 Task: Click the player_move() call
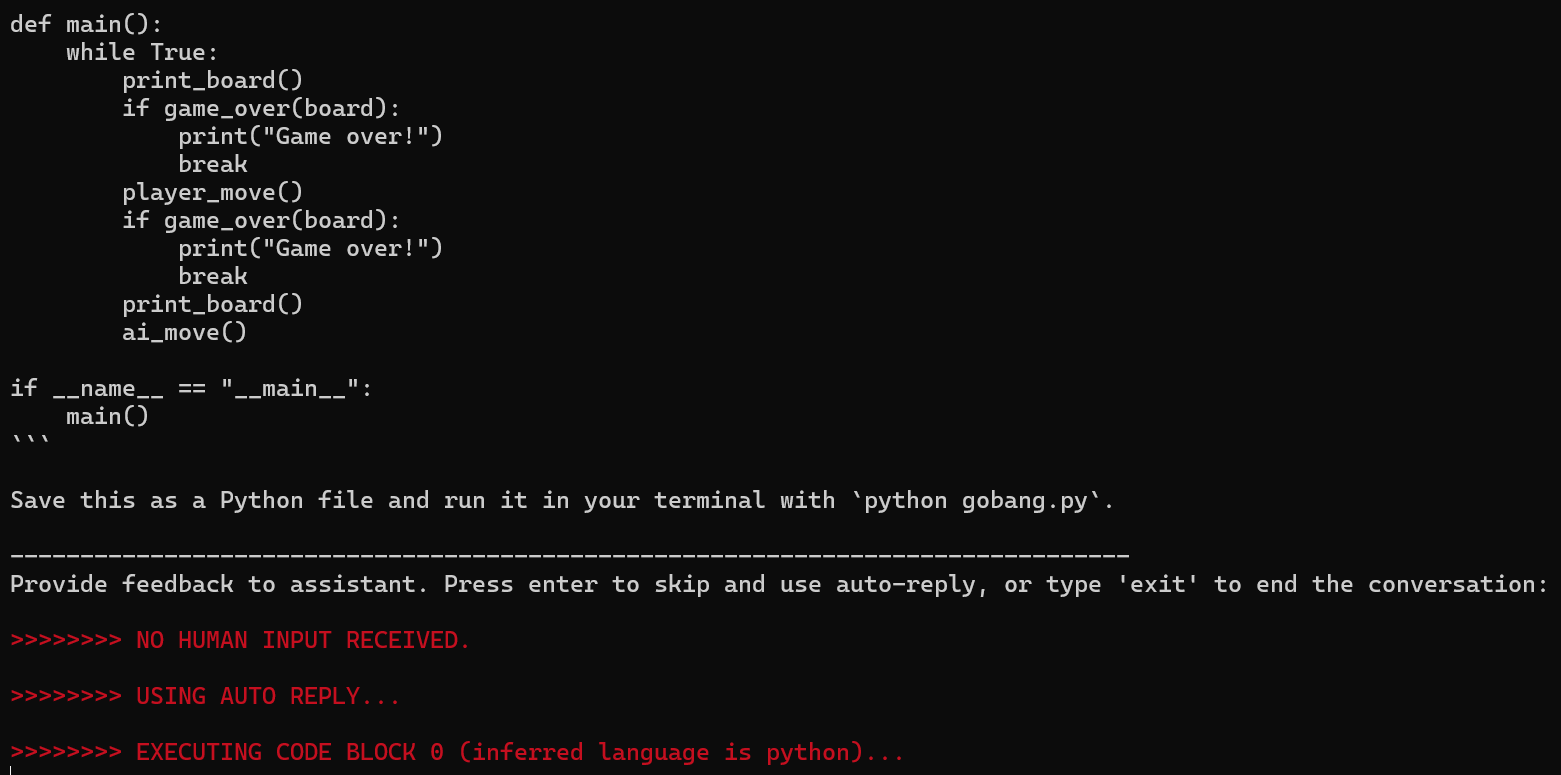click(212, 192)
